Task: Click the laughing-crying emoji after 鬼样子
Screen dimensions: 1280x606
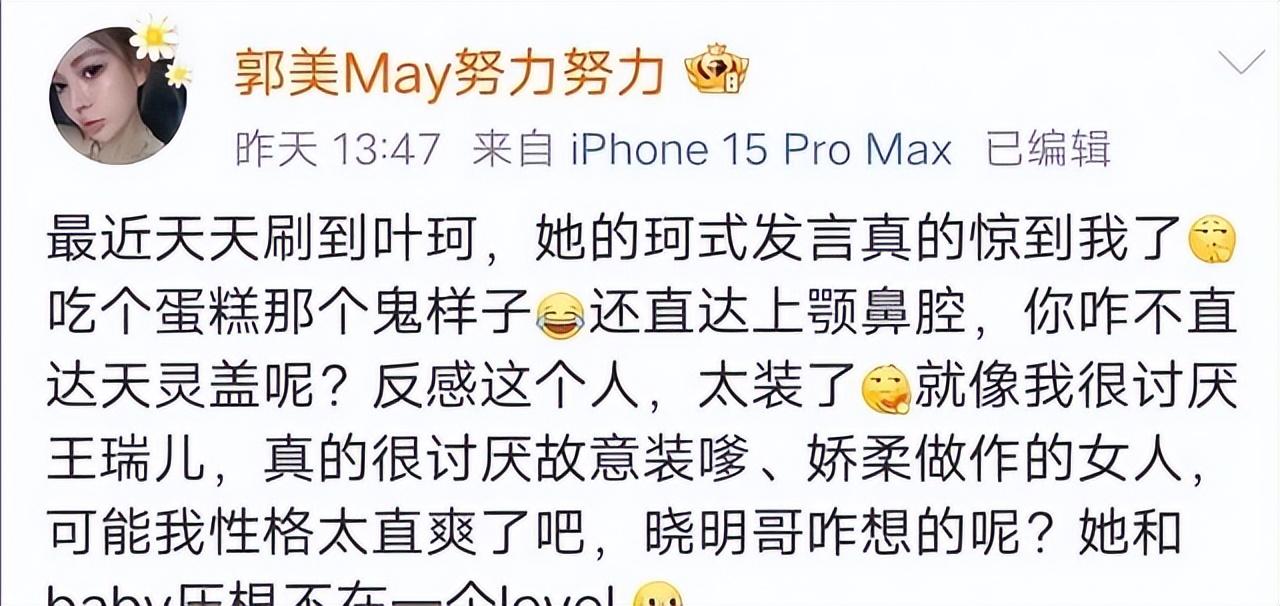Action: pos(561,314)
